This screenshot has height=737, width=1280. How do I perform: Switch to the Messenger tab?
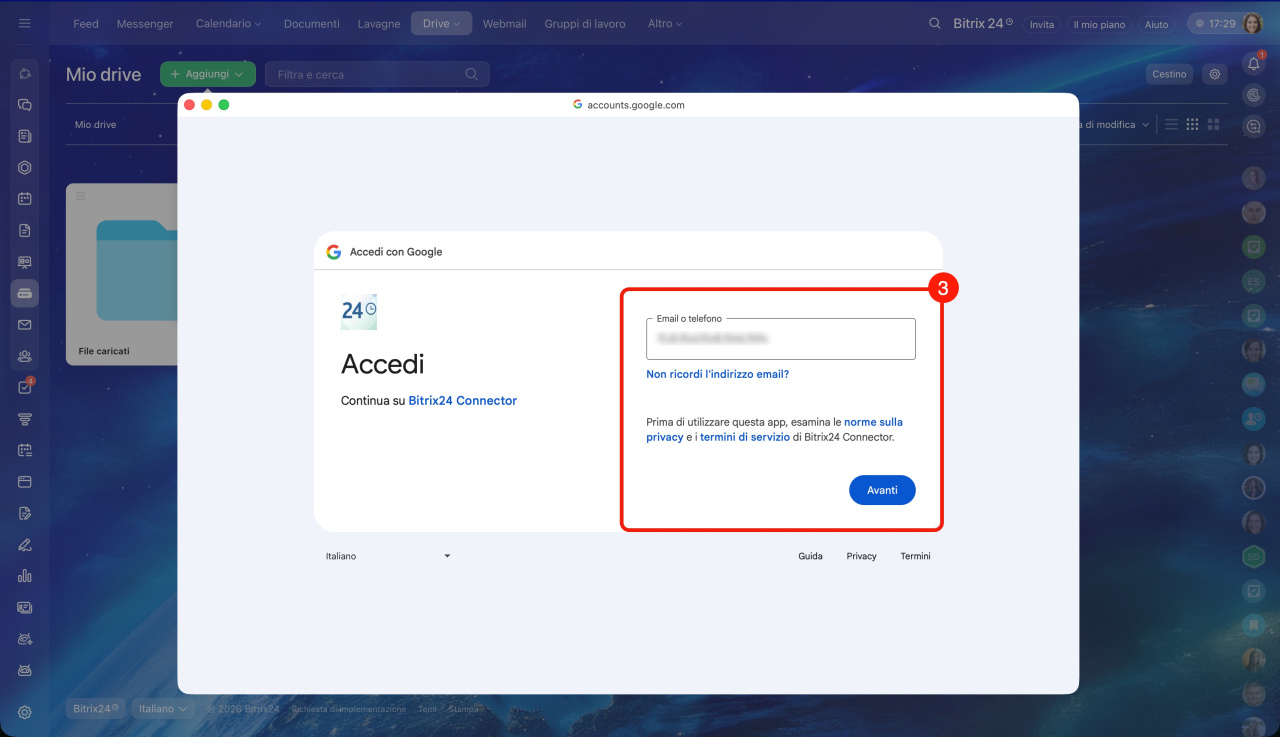tap(145, 23)
